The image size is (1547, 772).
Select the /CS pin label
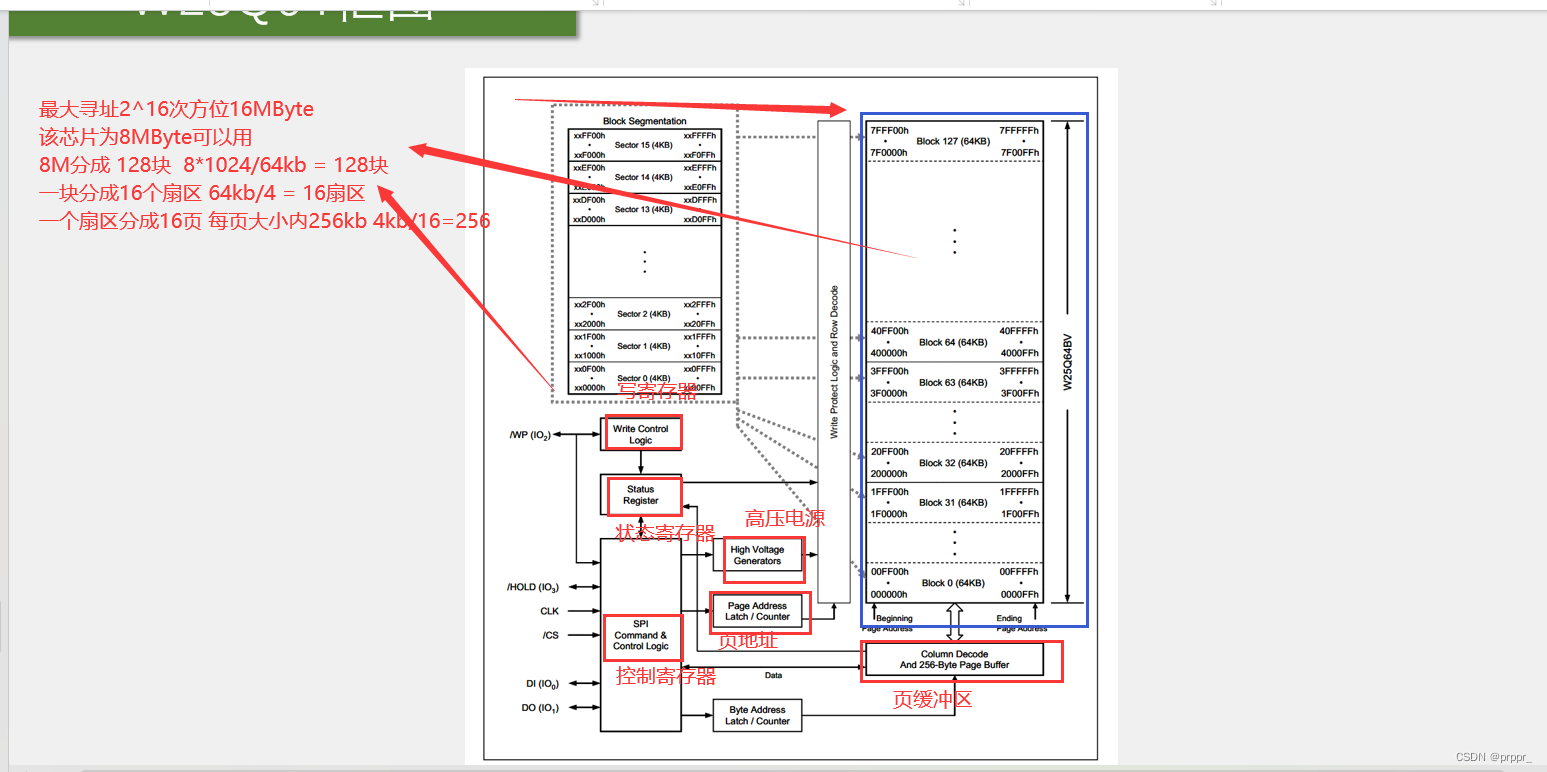pyautogui.click(x=550, y=634)
